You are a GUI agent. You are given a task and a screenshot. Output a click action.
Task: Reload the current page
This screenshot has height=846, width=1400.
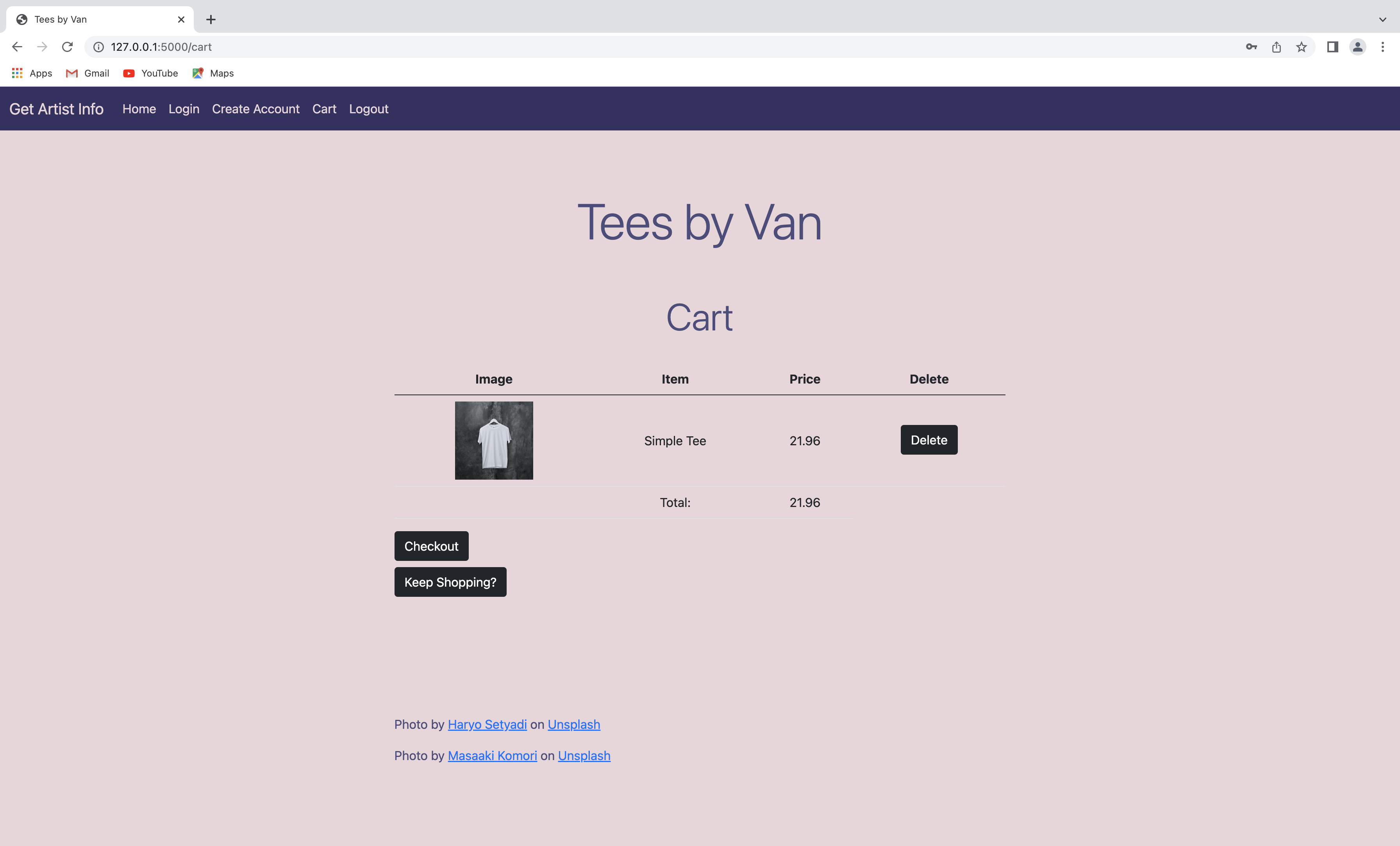pos(68,46)
